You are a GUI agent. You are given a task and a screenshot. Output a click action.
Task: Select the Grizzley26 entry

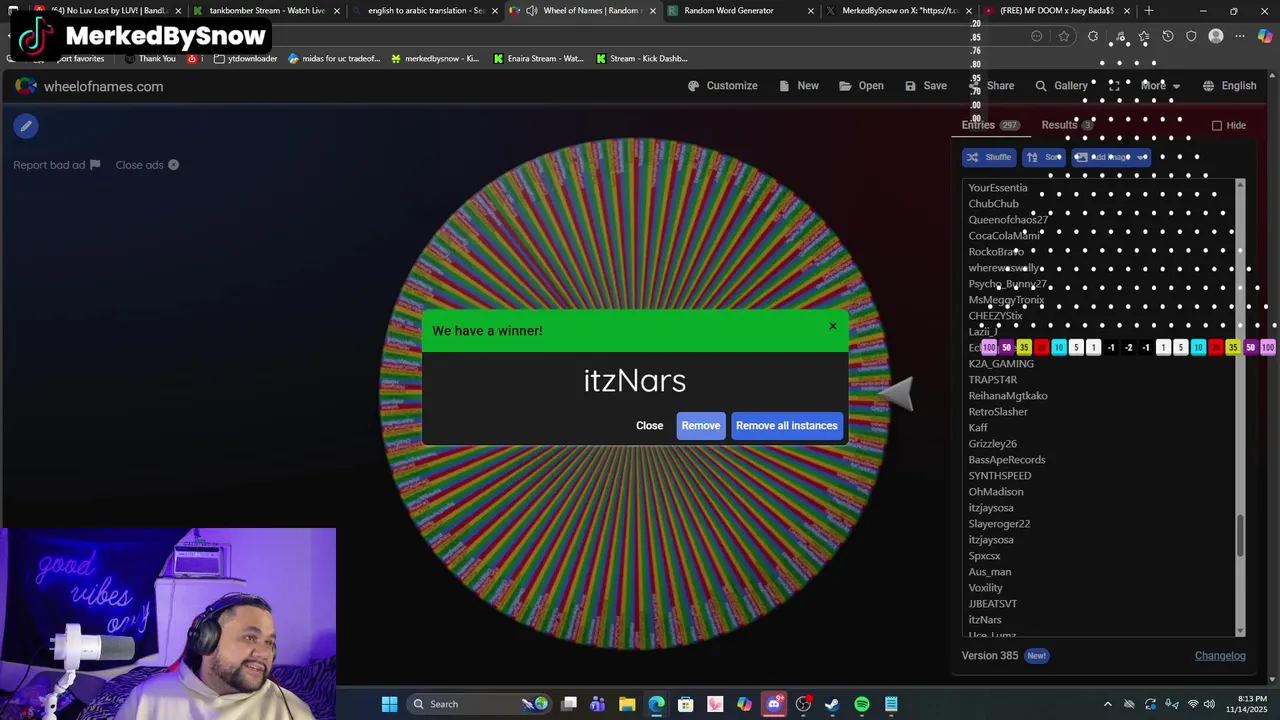[992, 444]
